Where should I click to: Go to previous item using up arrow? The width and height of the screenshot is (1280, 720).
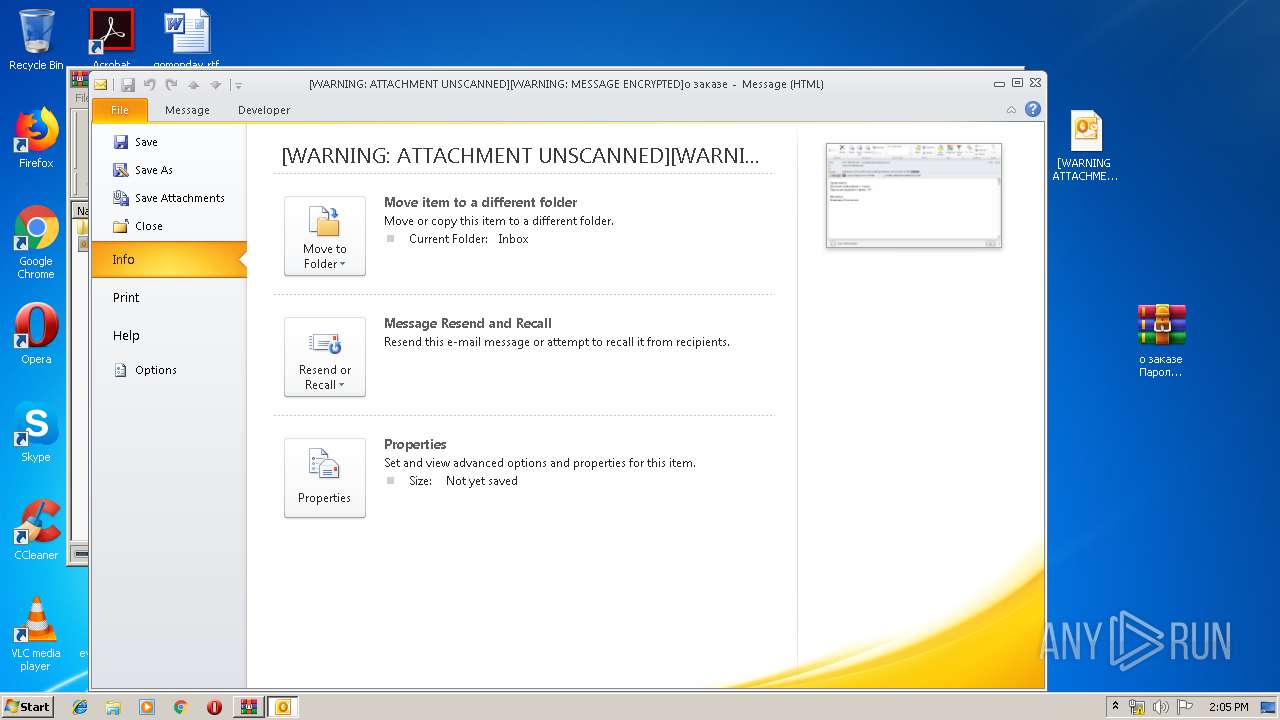point(194,85)
